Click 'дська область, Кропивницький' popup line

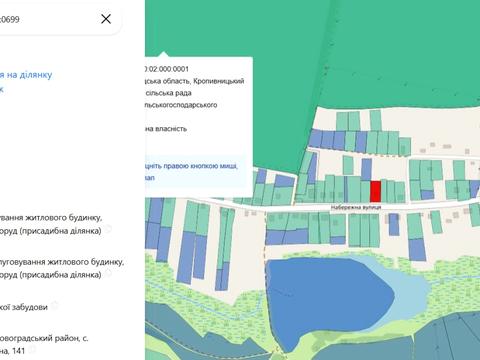pyautogui.click(x=195, y=81)
